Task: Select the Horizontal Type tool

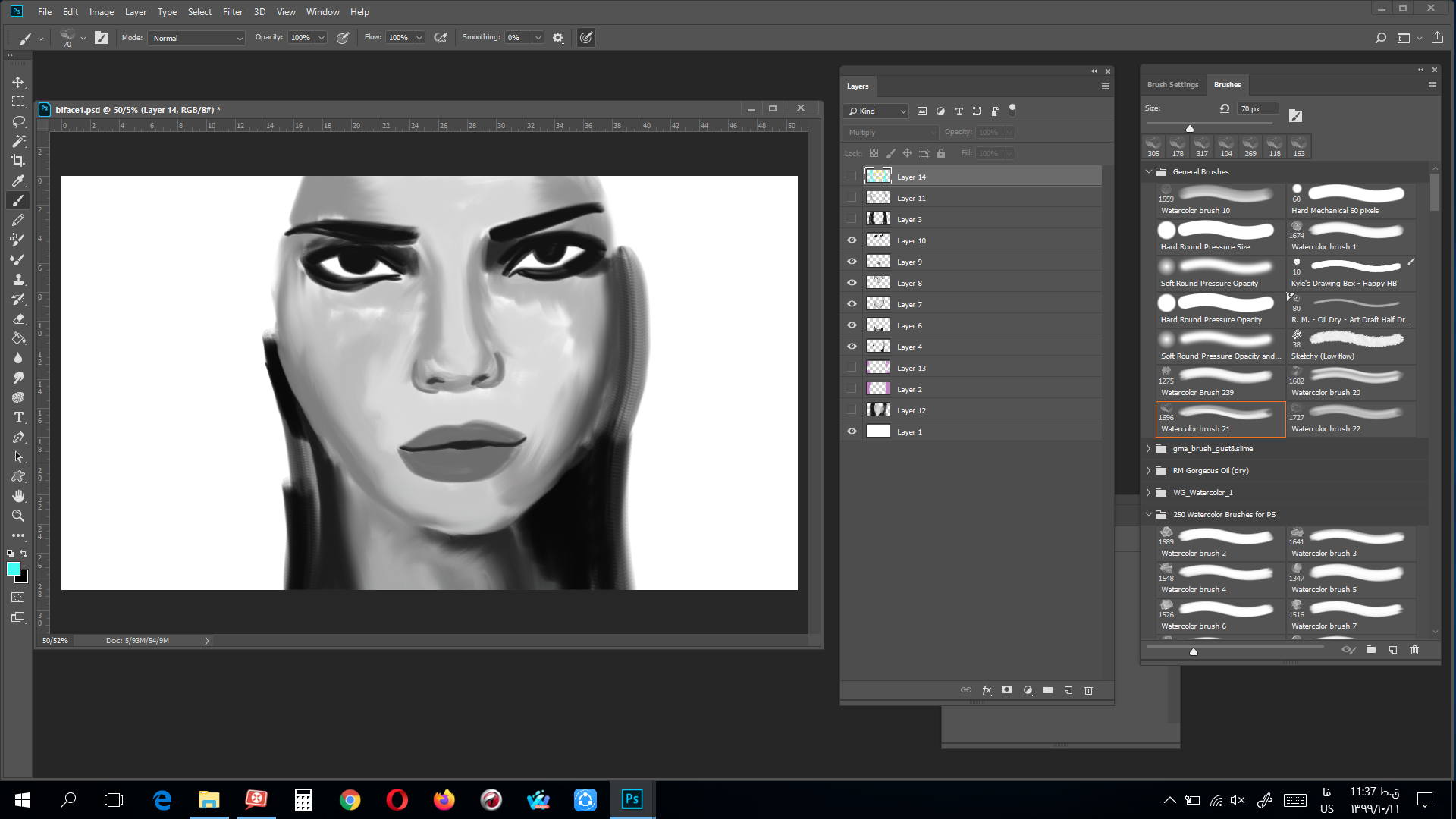Action: [x=18, y=417]
